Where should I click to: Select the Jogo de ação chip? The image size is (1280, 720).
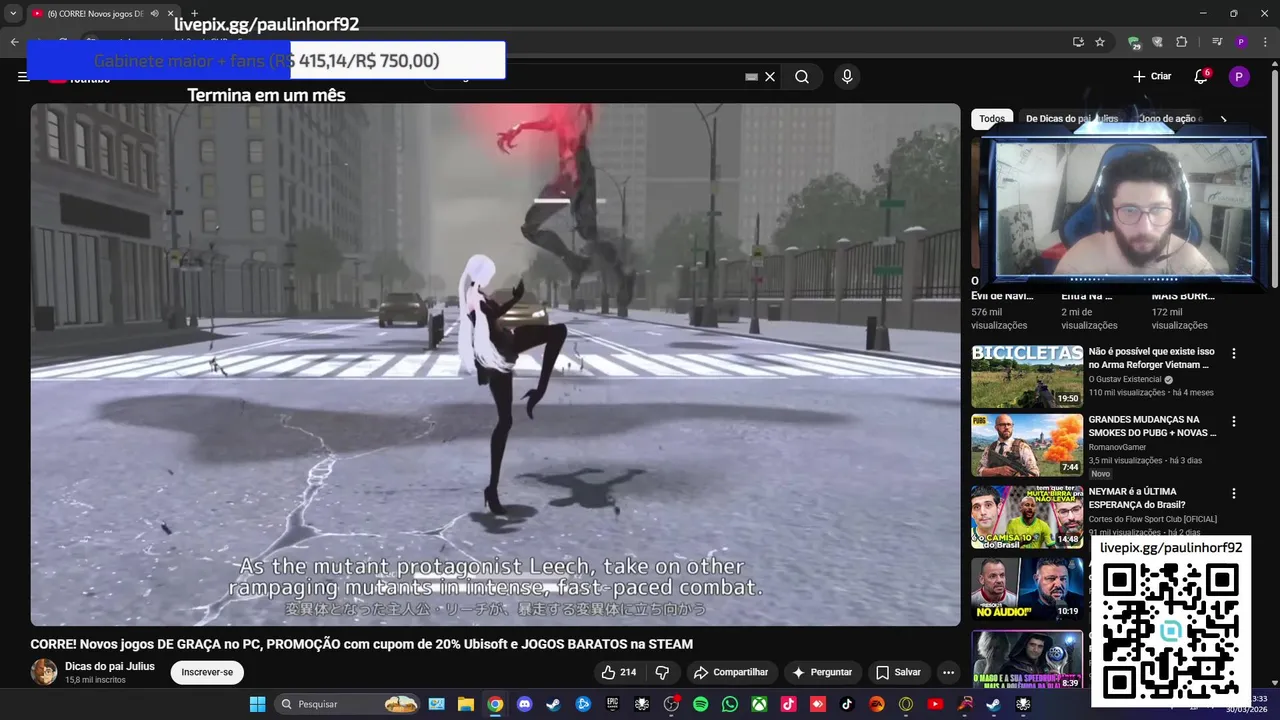1168,119
